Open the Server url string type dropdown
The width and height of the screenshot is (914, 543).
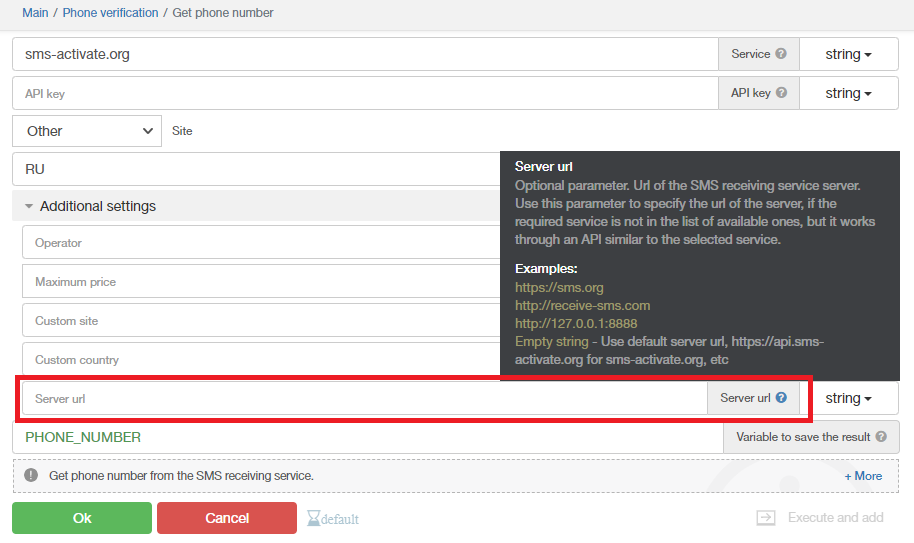click(x=848, y=399)
